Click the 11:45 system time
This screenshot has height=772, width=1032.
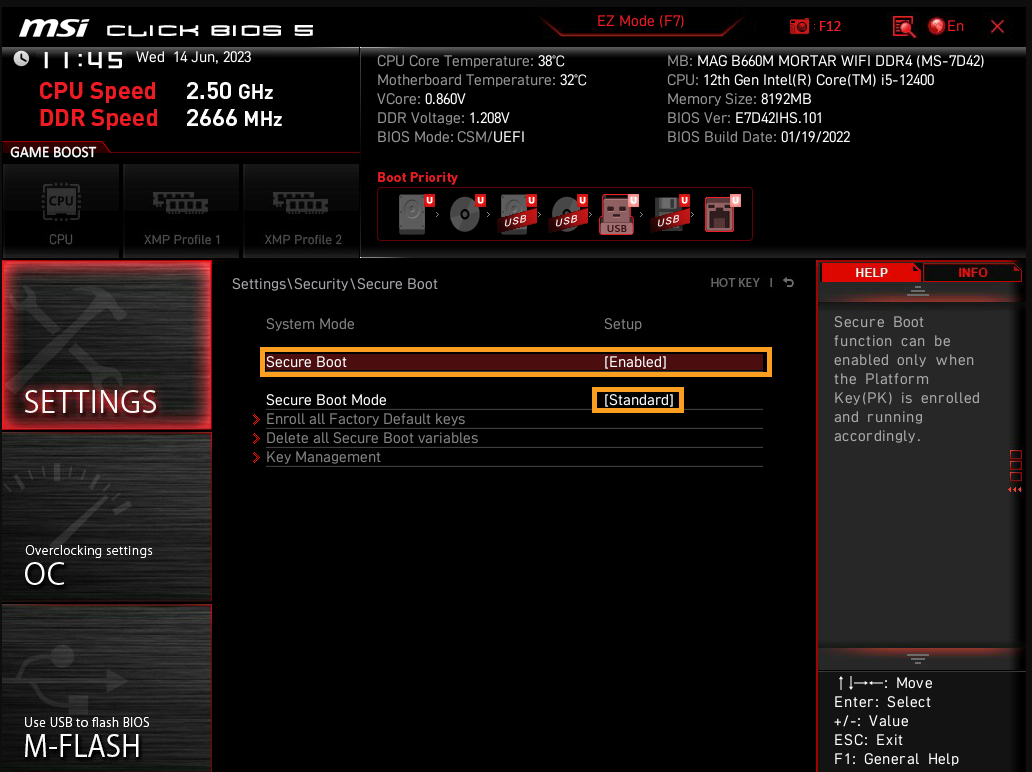[x=82, y=60]
